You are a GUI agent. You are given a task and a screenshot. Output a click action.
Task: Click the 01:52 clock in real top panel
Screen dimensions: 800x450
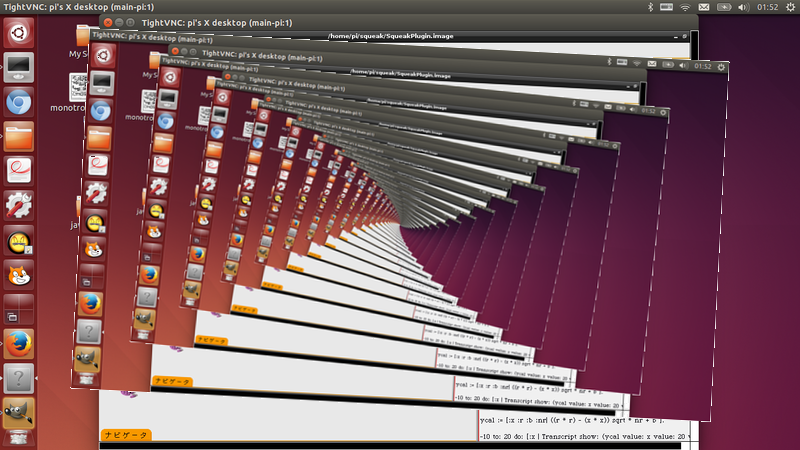coord(767,7)
